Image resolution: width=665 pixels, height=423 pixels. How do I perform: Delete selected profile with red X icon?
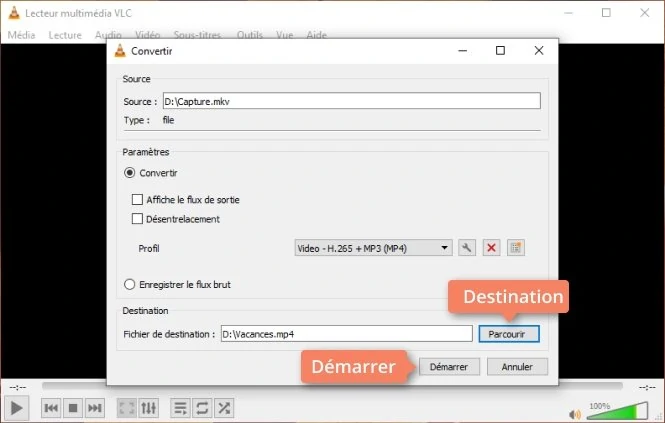[491, 248]
